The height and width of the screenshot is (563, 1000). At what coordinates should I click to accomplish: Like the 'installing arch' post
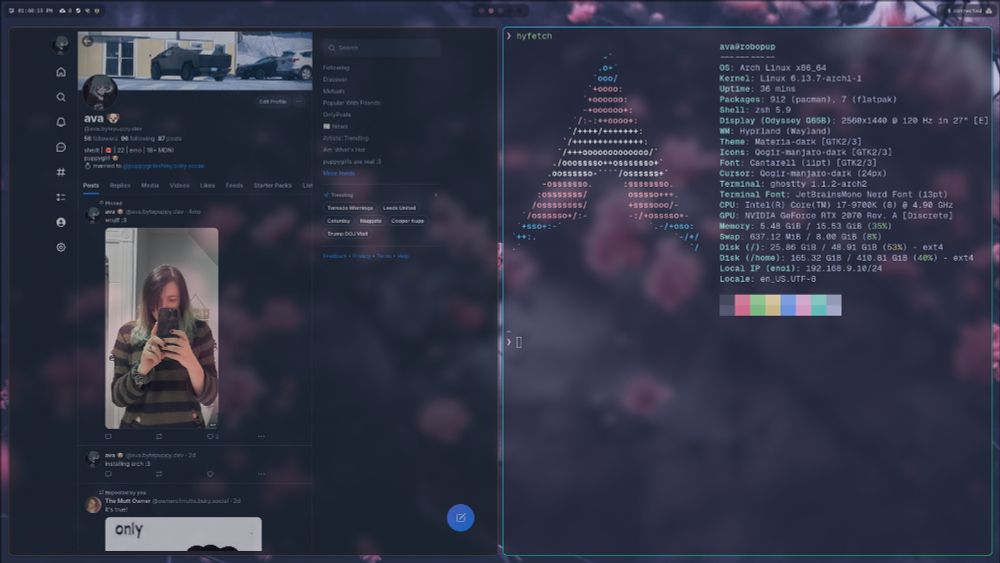click(210, 474)
